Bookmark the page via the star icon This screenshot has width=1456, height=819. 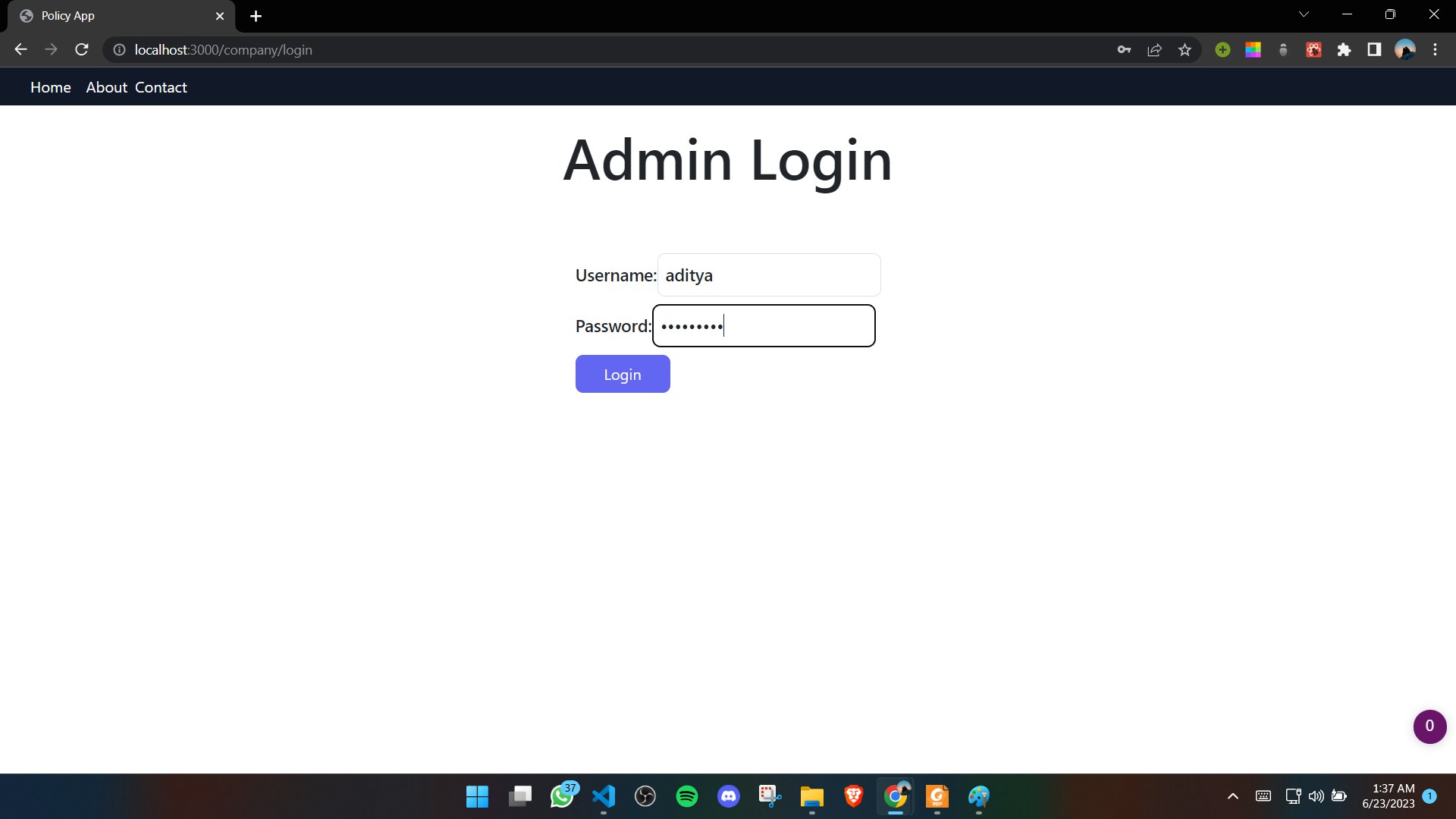[x=1185, y=49]
